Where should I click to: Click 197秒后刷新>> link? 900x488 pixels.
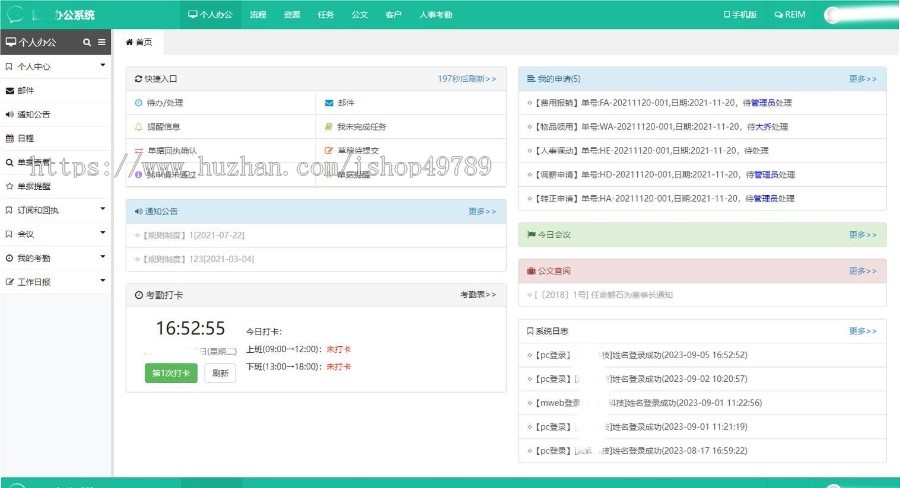(467, 79)
